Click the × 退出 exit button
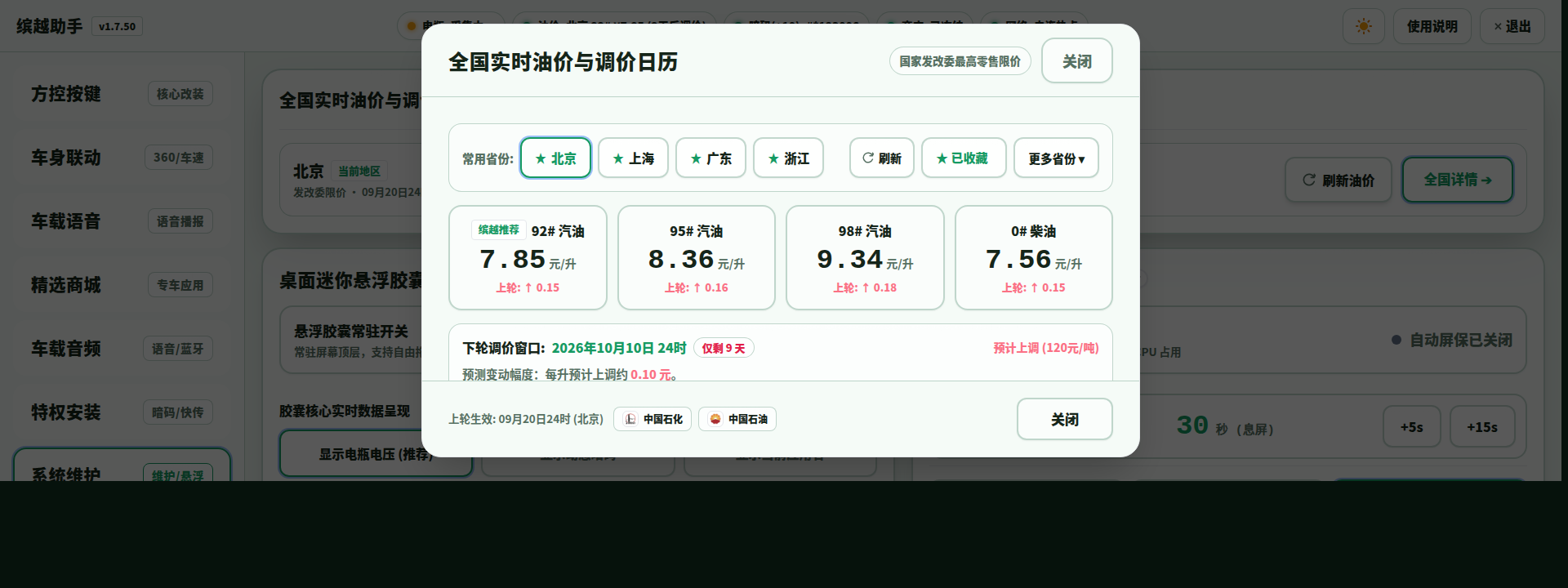The image size is (1568, 588). pyautogui.click(x=1512, y=26)
